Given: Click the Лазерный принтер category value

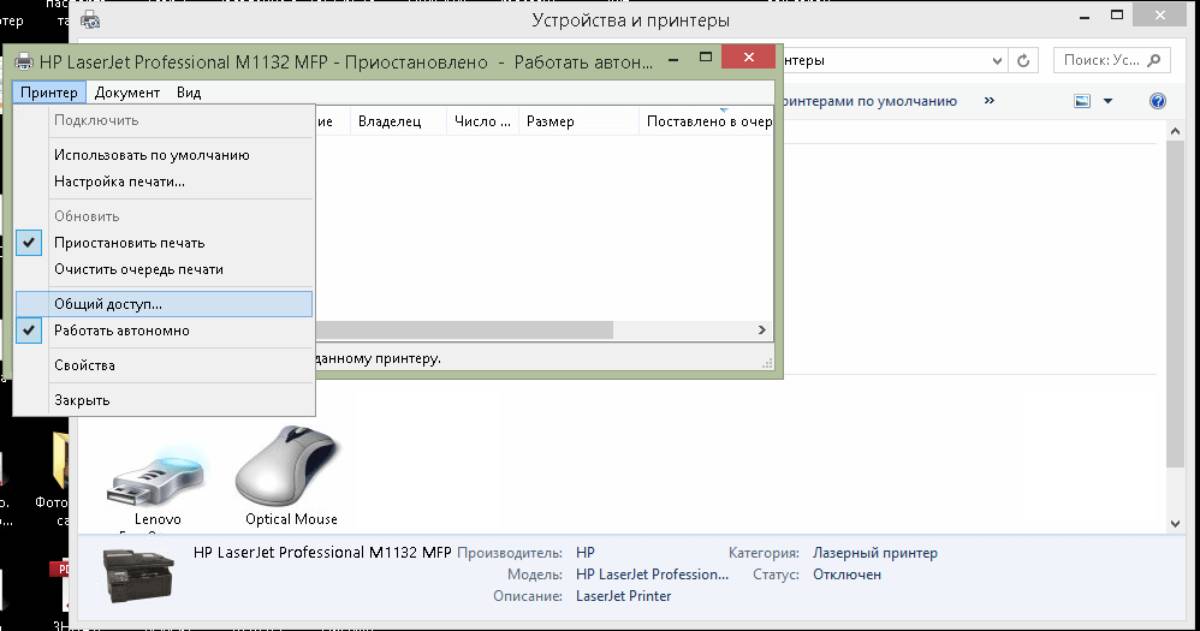Looking at the screenshot, I should click(875, 553).
